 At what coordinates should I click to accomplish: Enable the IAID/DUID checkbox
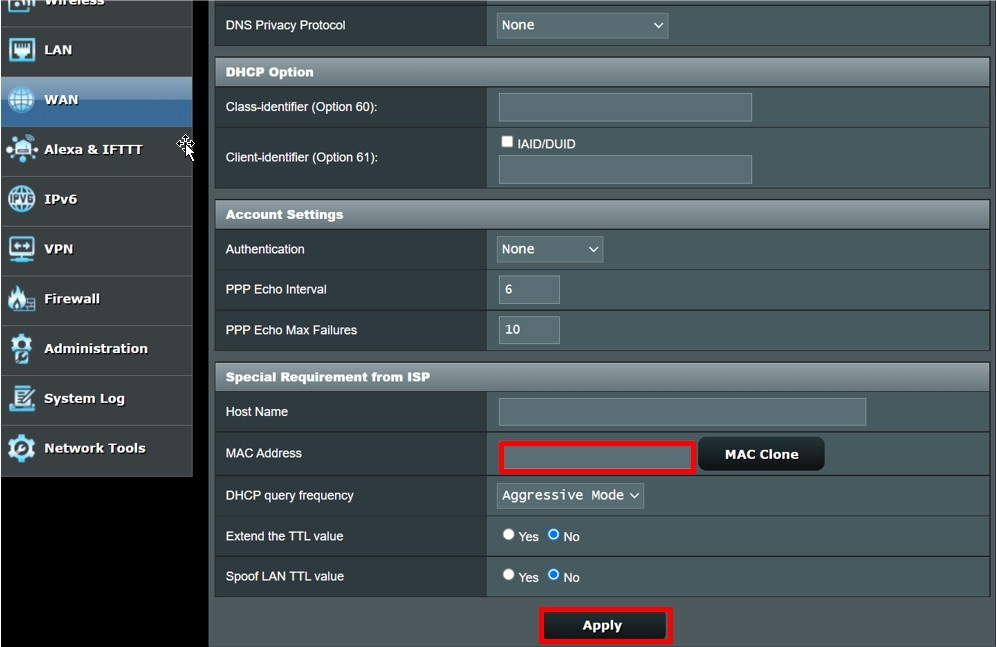tap(508, 143)
